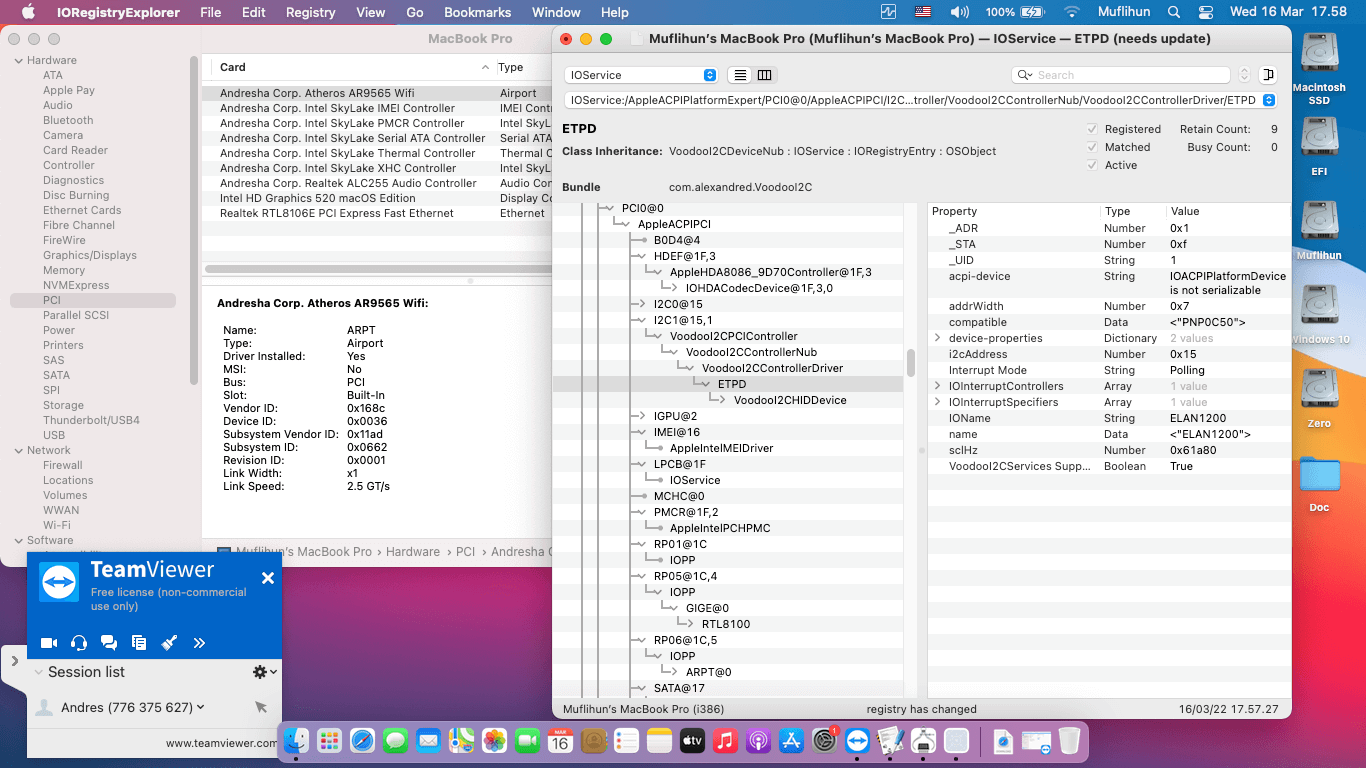Select the Interrupt Mode property row
Image resolution: width=1366 pixels, height=768 pixels.
[1109, 370]
